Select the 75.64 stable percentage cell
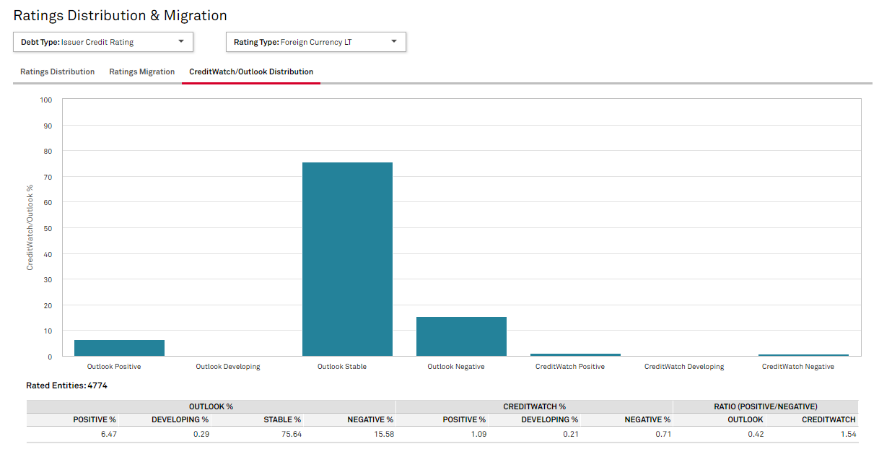Viewport: 879px width, 449px height. (x=288, y=434)
